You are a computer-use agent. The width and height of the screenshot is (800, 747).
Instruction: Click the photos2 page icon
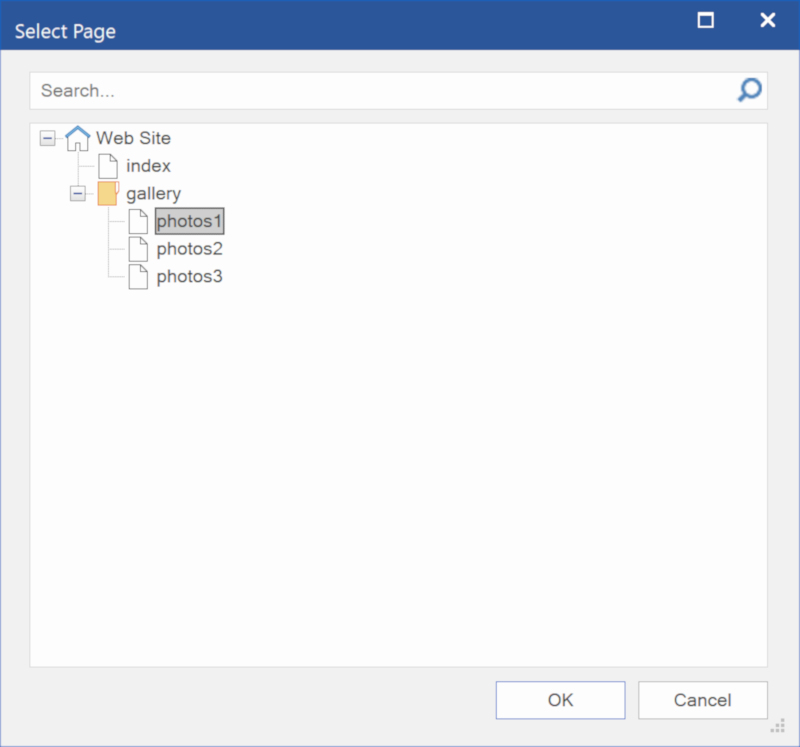coord(138,249)
